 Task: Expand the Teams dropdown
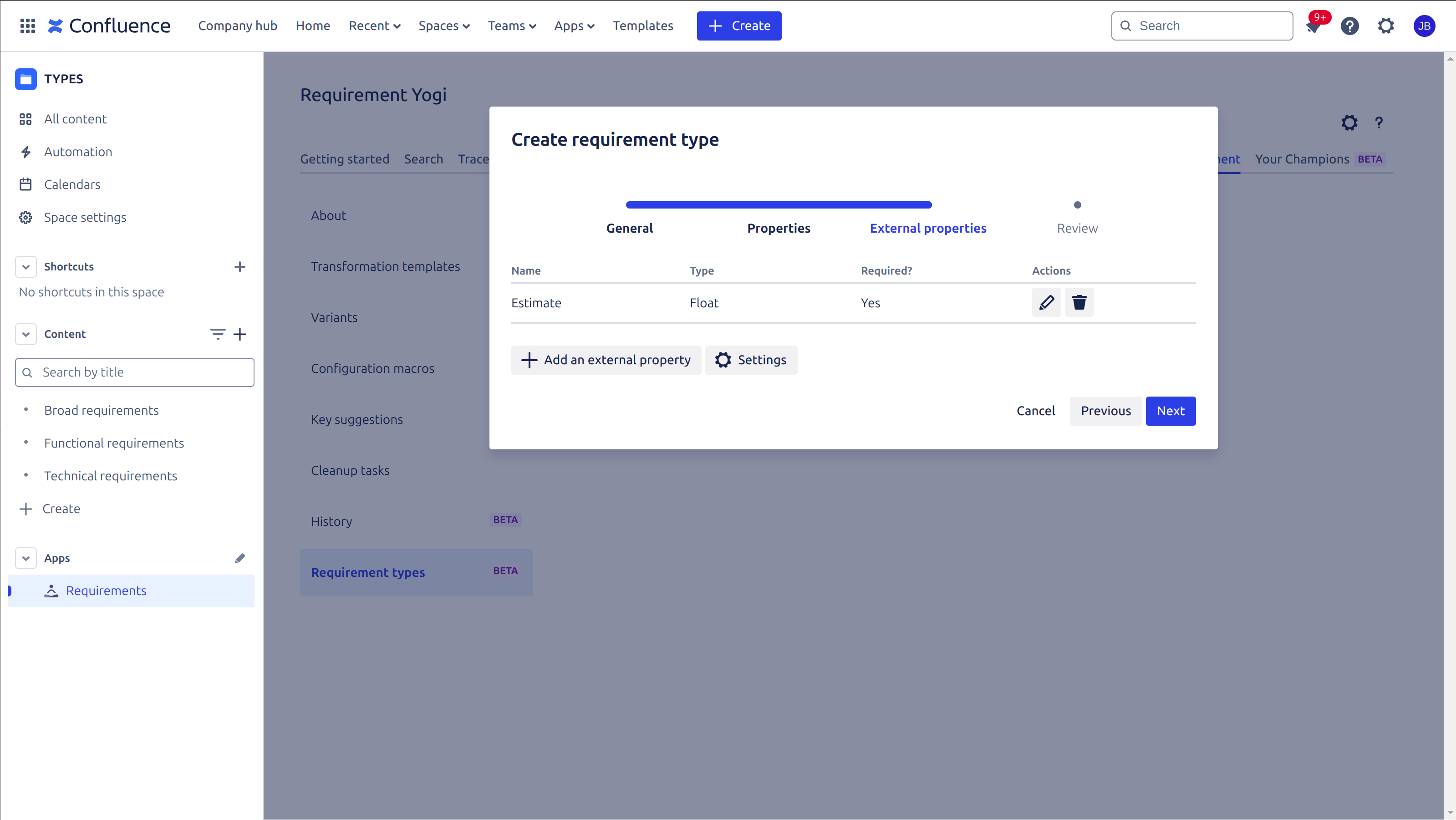(x=512, y=26)
